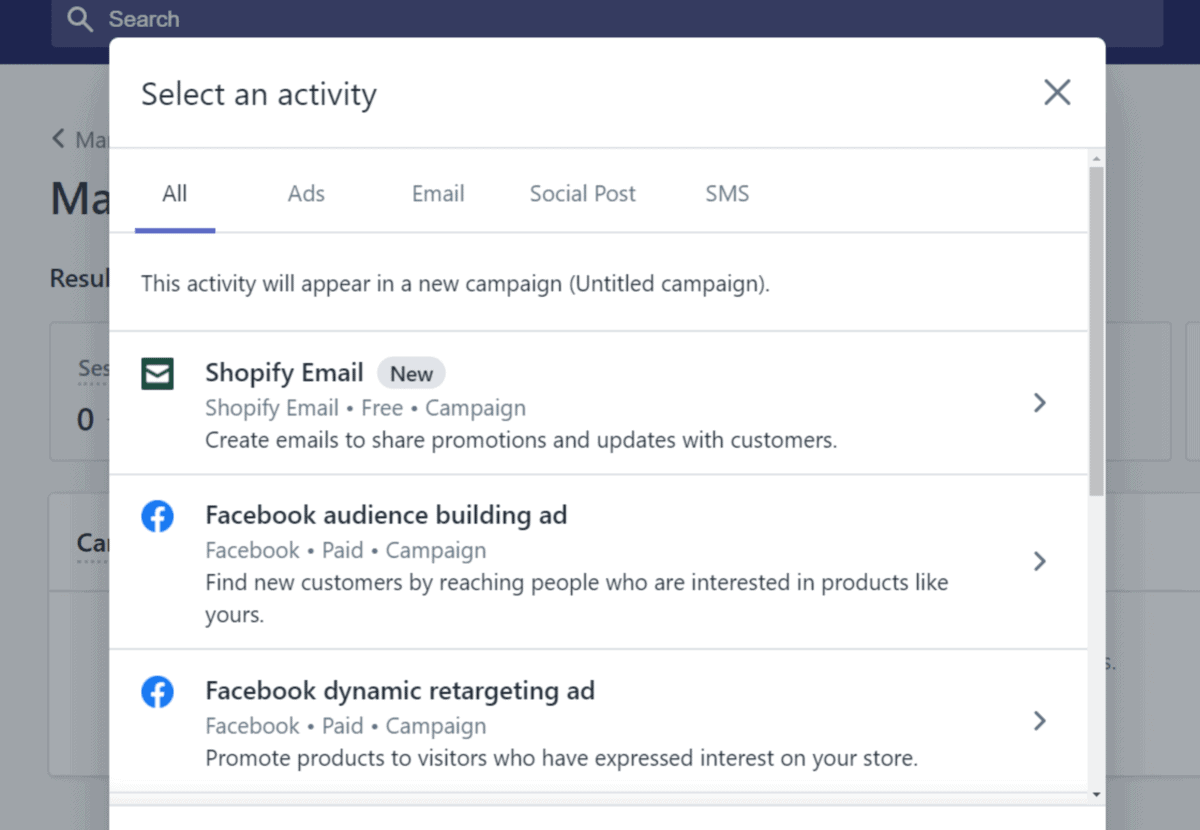Switch to the All tab
Viewport: 1200px width, 830px height.
pyautogui.click(x=175, y=193)
